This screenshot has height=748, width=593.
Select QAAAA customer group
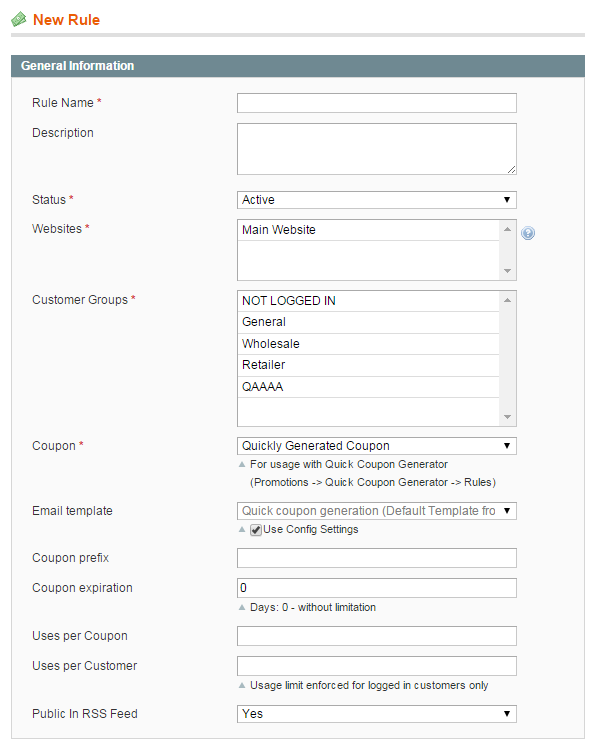pyautogui.click(x=368, y=387)
